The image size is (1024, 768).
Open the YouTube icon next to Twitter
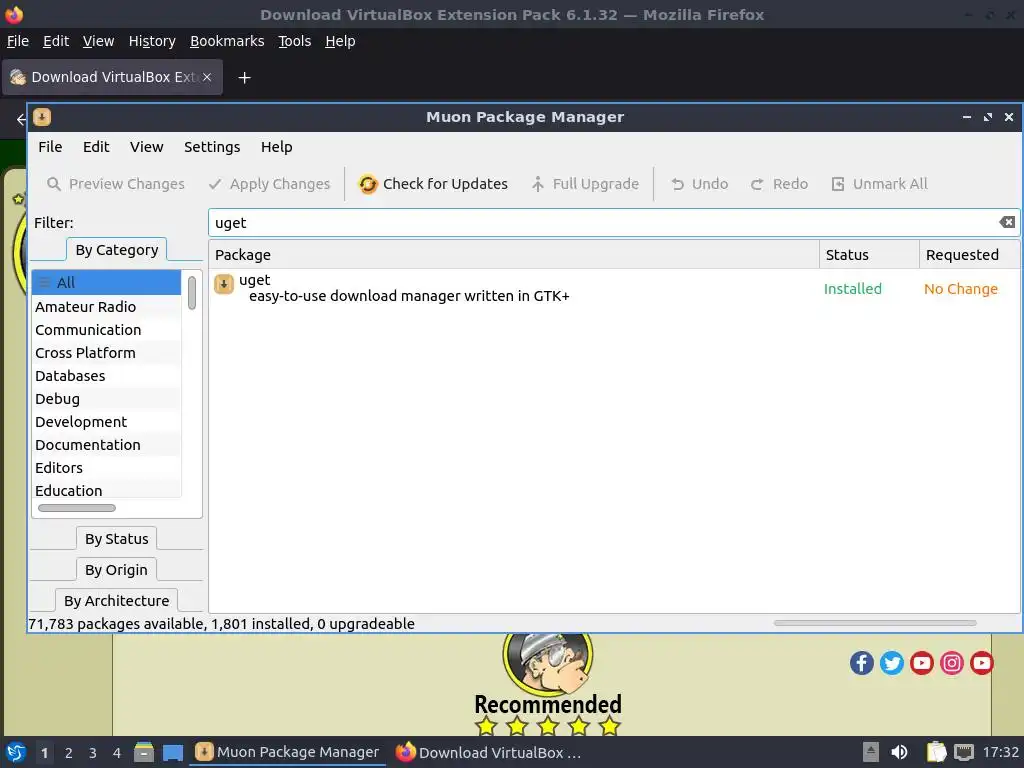pyautogui.click(x=921, y=663)
